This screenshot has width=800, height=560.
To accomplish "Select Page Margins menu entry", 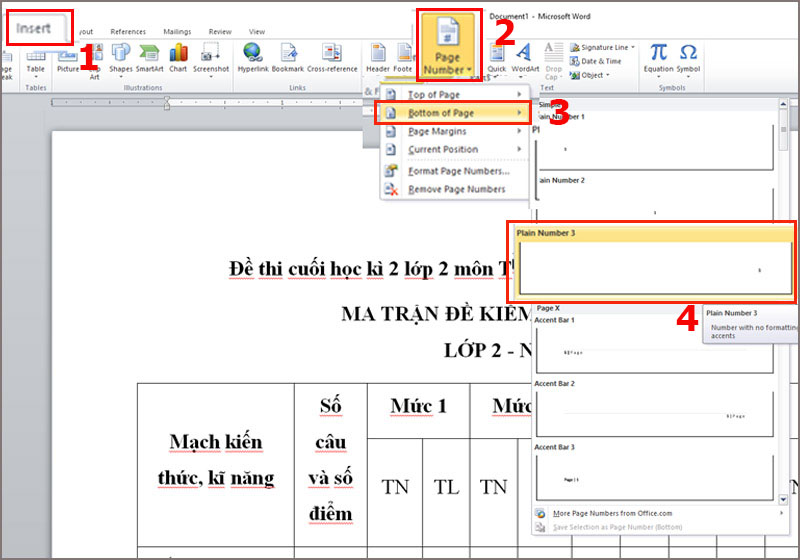I will (x=454, y=131).
